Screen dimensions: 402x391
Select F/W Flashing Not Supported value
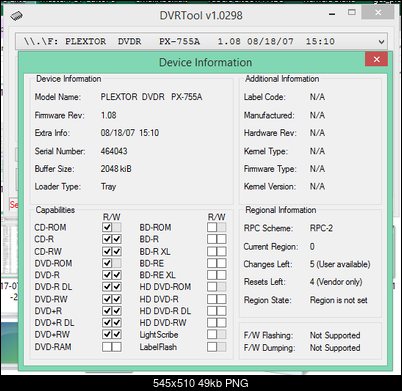tap(335, 335)
